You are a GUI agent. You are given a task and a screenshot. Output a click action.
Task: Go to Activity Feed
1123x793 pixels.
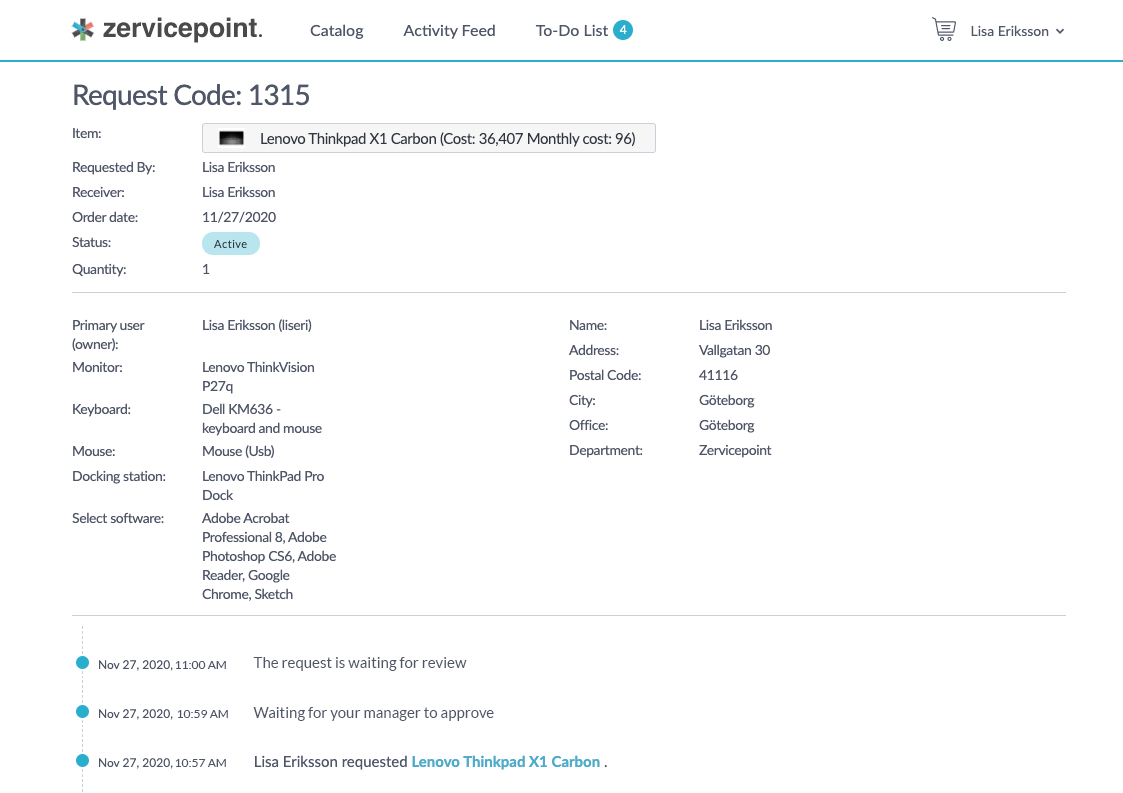point(449,31)
